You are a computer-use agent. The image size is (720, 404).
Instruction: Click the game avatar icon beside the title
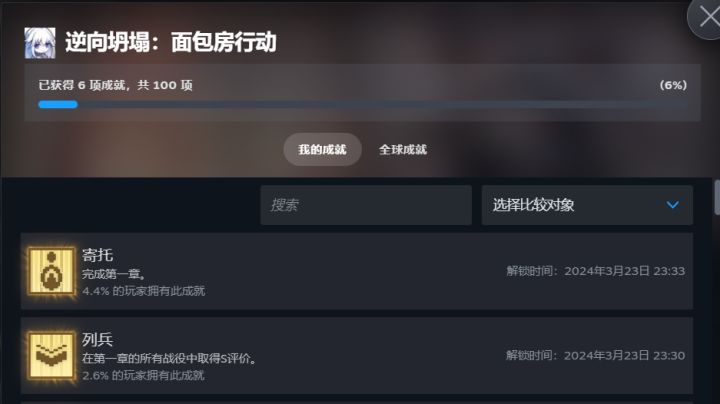coord(40,43)
